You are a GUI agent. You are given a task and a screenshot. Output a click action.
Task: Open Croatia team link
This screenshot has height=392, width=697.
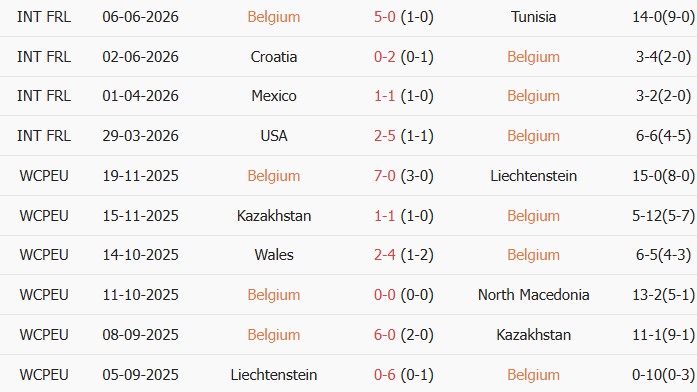point(274,57)
